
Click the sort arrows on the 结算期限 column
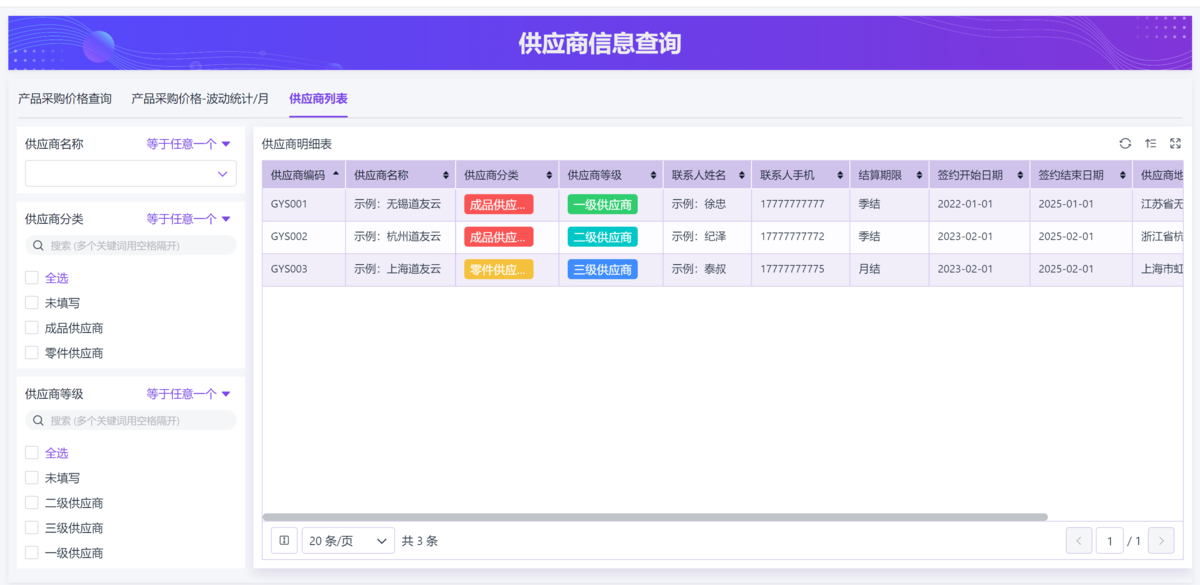(x=919, y=175)
